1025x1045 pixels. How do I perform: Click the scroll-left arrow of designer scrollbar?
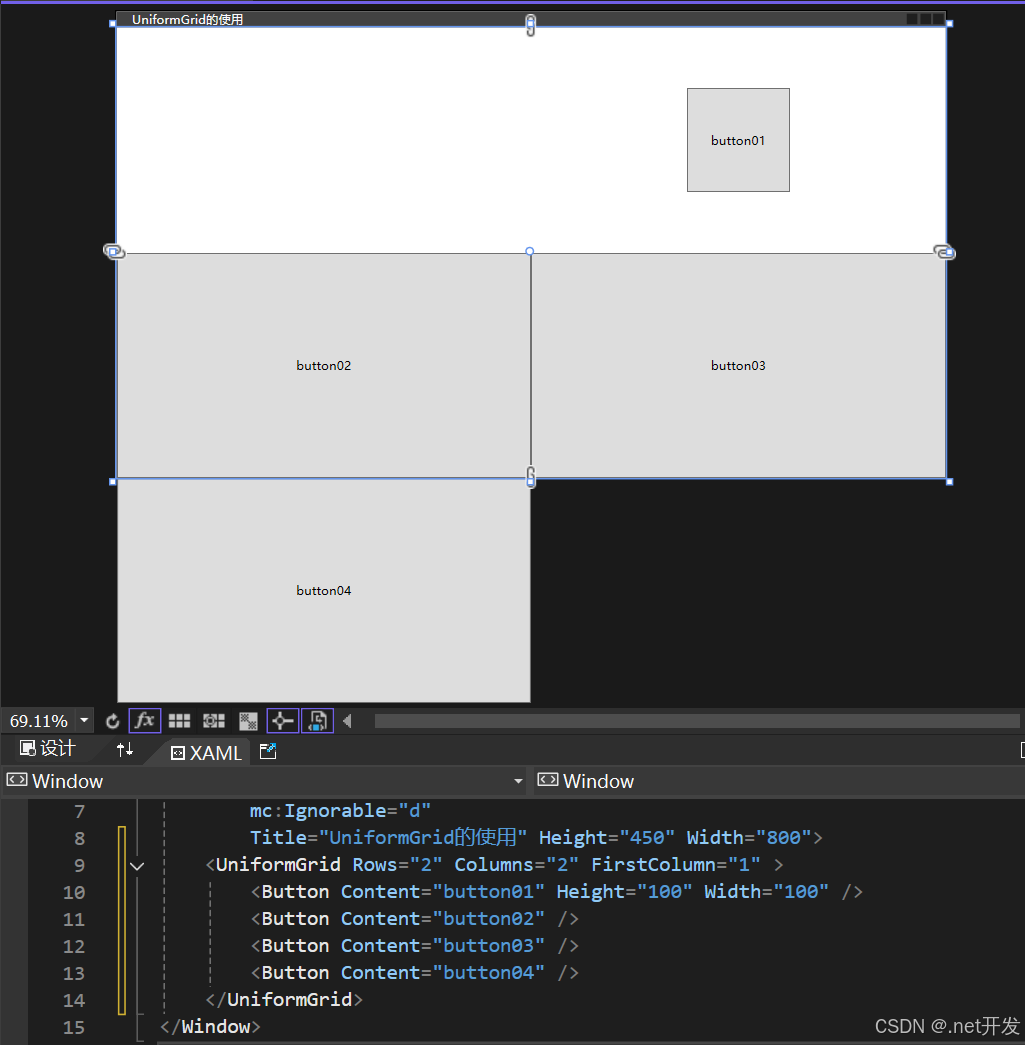347,721
